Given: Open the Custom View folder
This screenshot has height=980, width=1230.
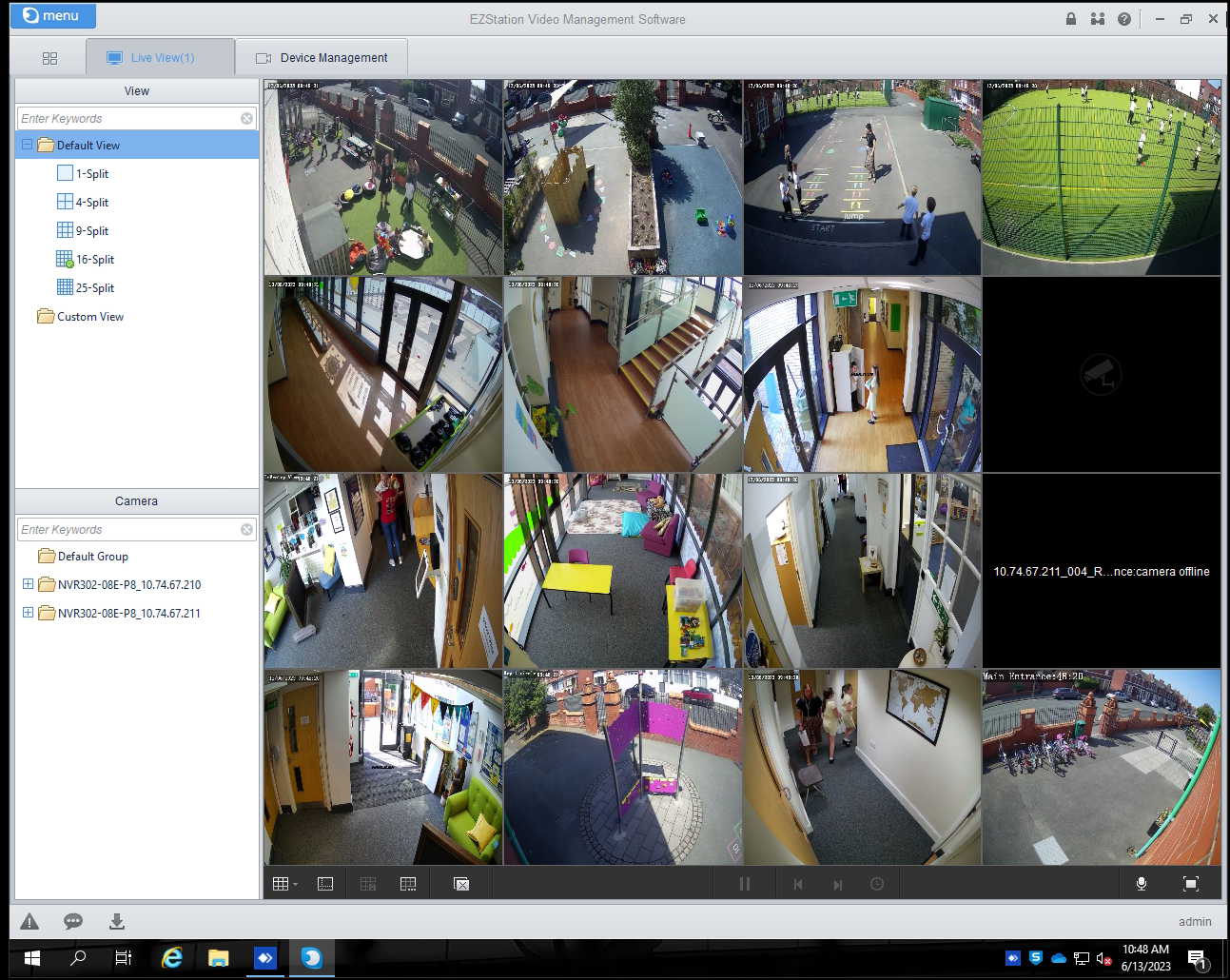Looking at the screenshot, I should point(81,316).
